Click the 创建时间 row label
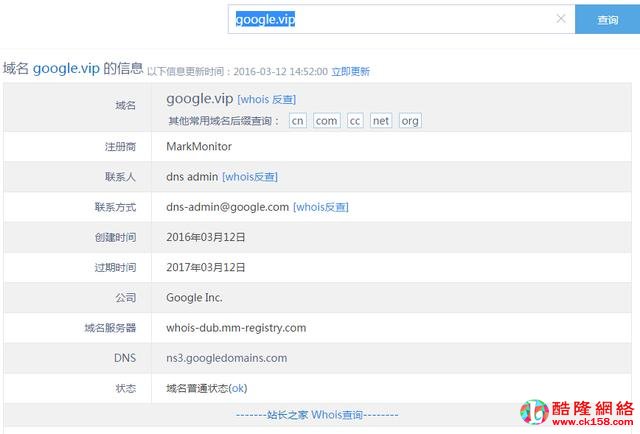640x434 pixels. (116, 237)
